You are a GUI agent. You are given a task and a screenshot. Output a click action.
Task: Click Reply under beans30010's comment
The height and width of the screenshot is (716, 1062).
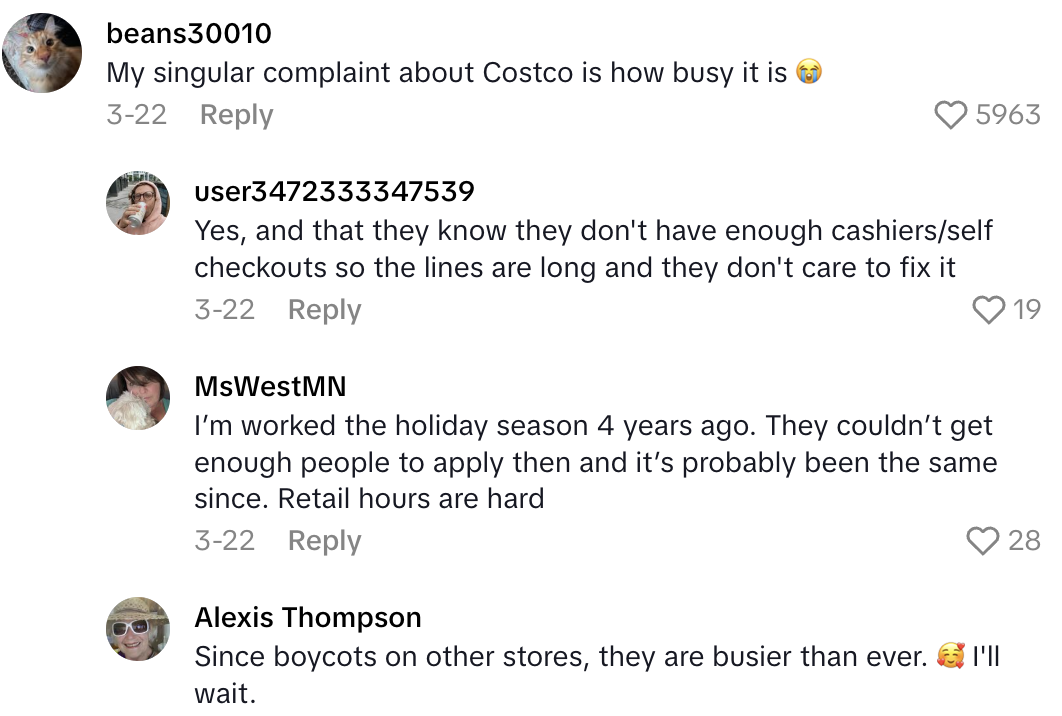click(236, 115)
